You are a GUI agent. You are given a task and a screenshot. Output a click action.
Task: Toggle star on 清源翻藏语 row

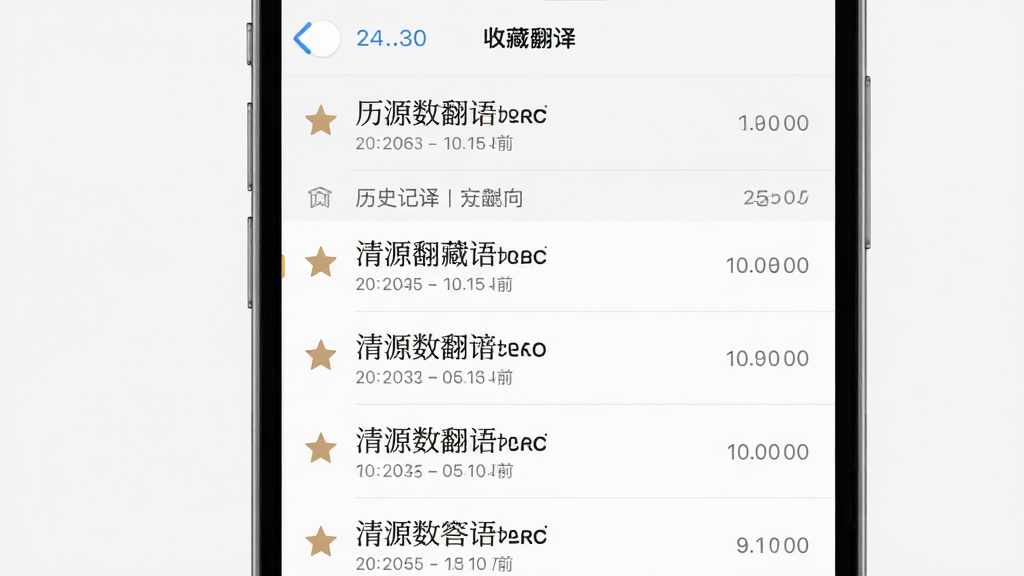[321, 262]
